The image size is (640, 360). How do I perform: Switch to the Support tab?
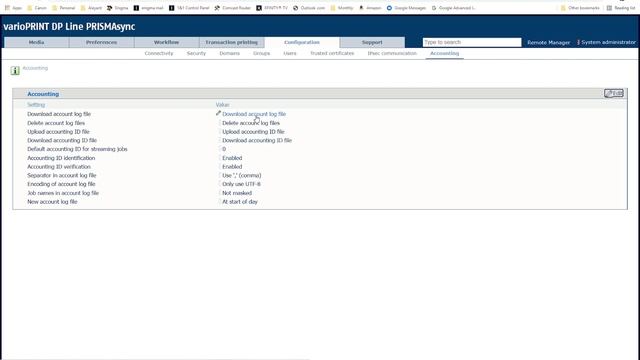[372, 42]
